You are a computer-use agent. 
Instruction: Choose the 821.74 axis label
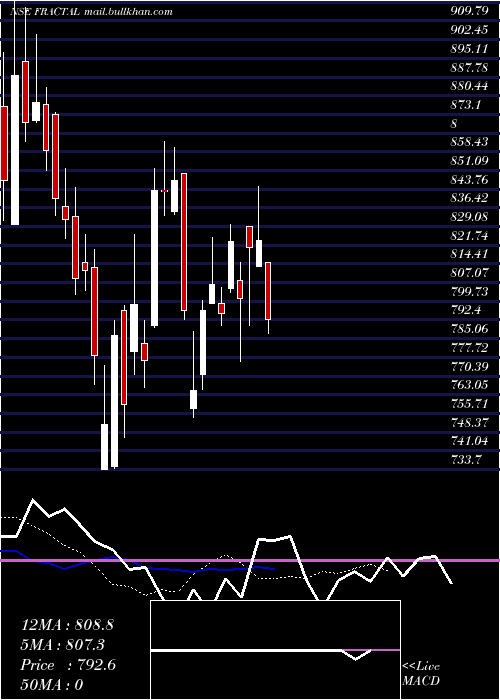[469, 235]
